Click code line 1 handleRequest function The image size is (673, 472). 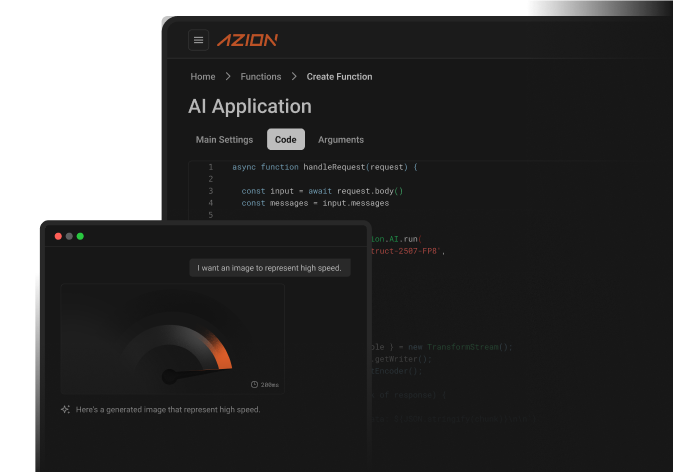pos(325,167)
